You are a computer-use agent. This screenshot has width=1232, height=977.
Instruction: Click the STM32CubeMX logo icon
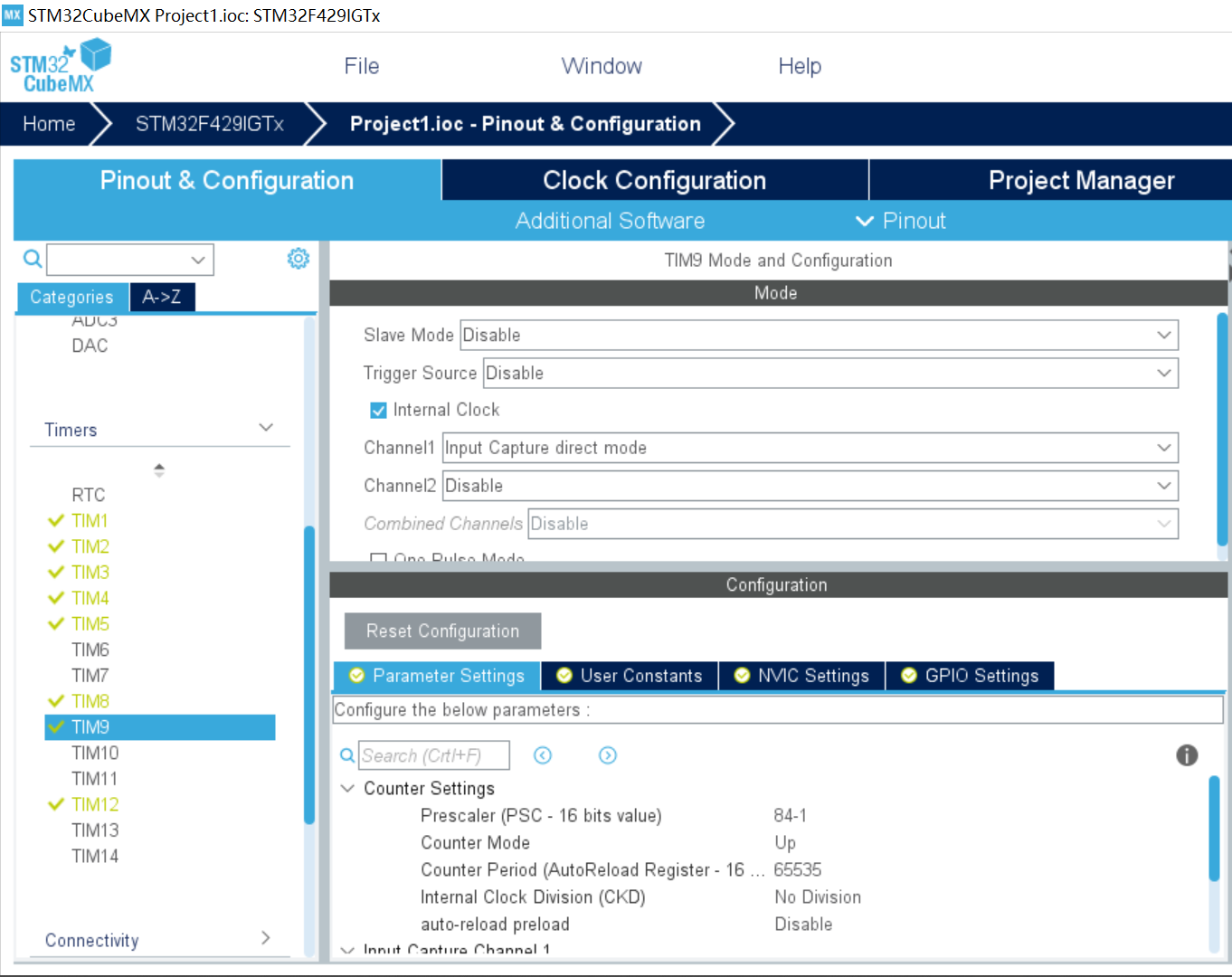[x=60, y=66]
